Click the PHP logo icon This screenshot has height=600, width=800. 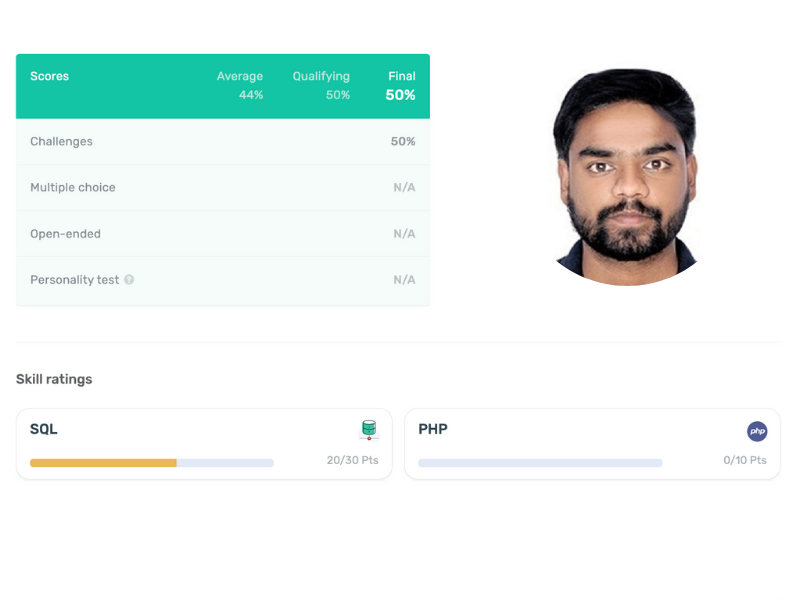[x=757, y=431]
